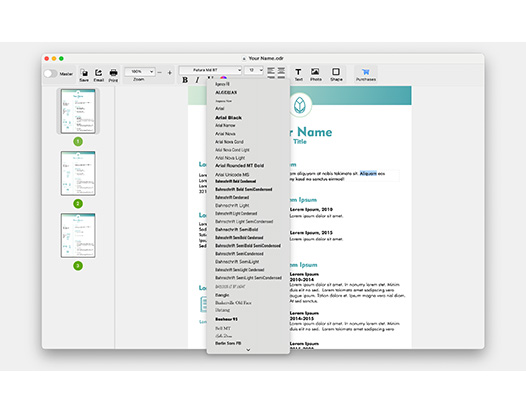Click the zoom in plus button
The height and width of the screenshot is (413, 526).
pyautogui.click(x=170, y=72)
